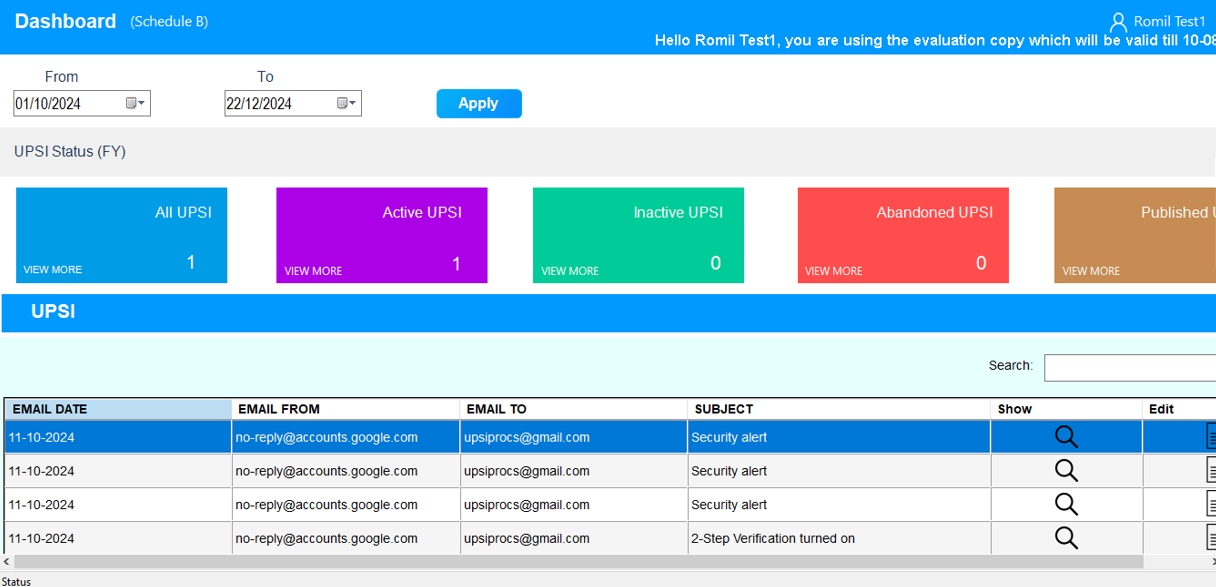This screenshot has width=1216, height=587.
Task: Click left arrow of horizontal scrollbar
Action: coord(8,563)
